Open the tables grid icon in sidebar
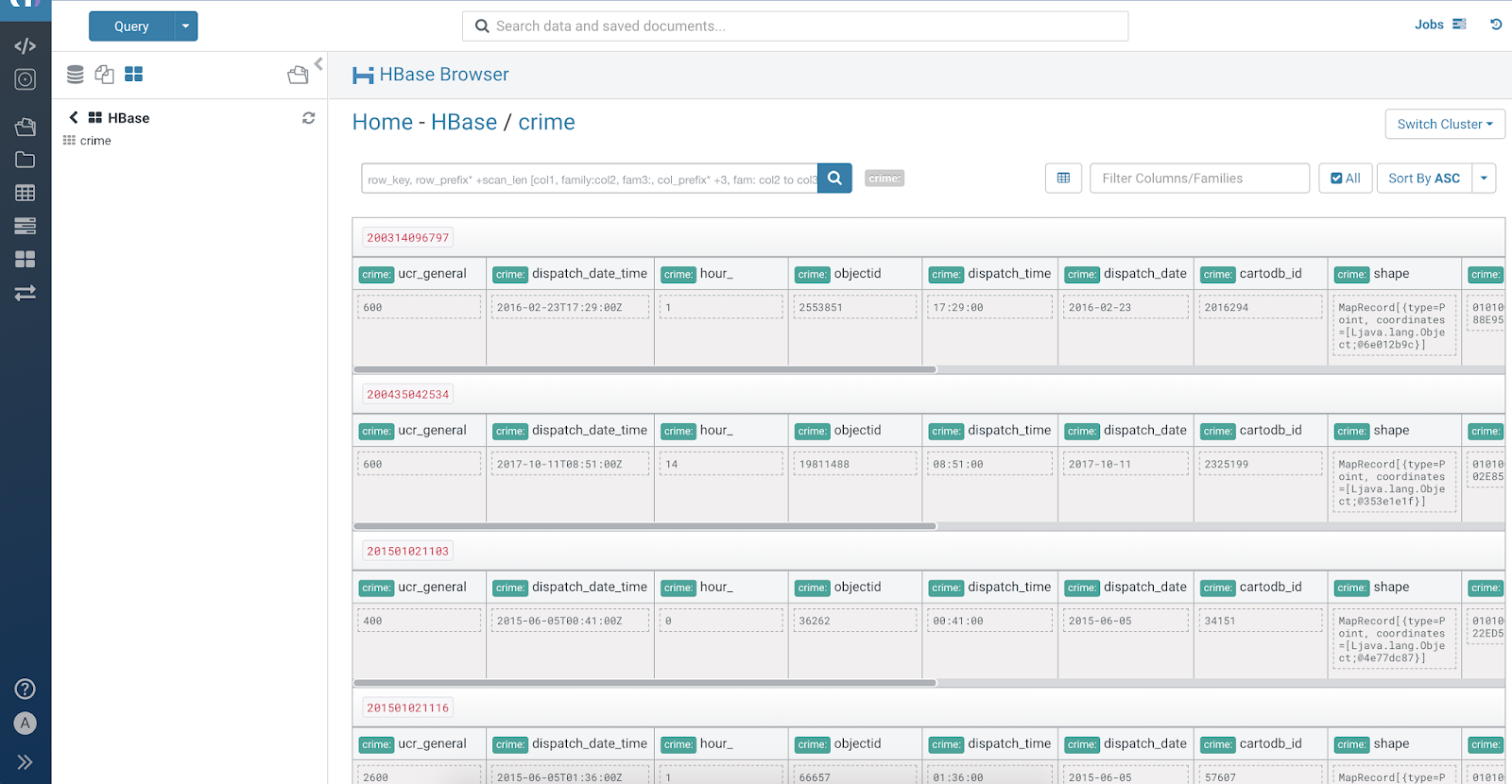Image resolution: width=1512 pixels, height=784 pixels. [26, 193]
